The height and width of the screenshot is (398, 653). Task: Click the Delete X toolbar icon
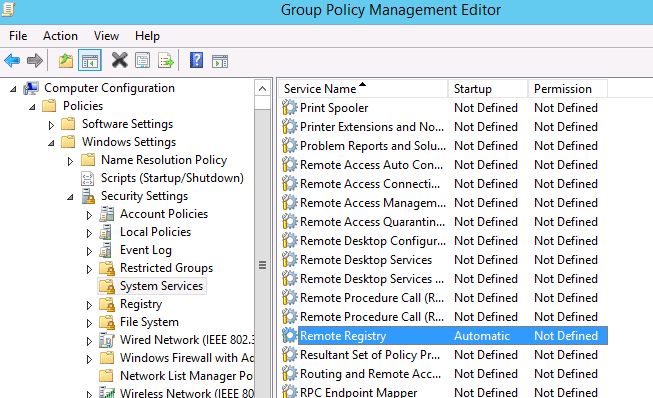pos(120,60)
